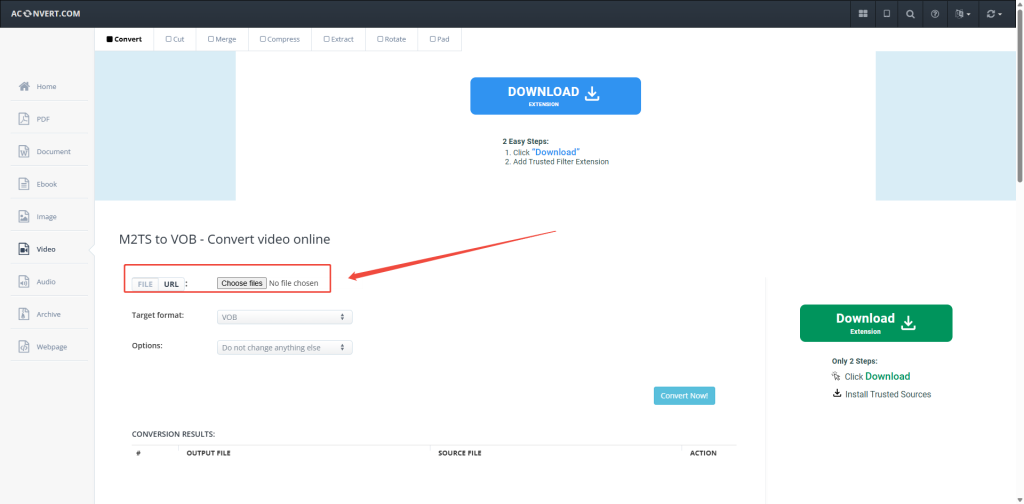Click the page's vertical scrollbar

point(1019,100)
